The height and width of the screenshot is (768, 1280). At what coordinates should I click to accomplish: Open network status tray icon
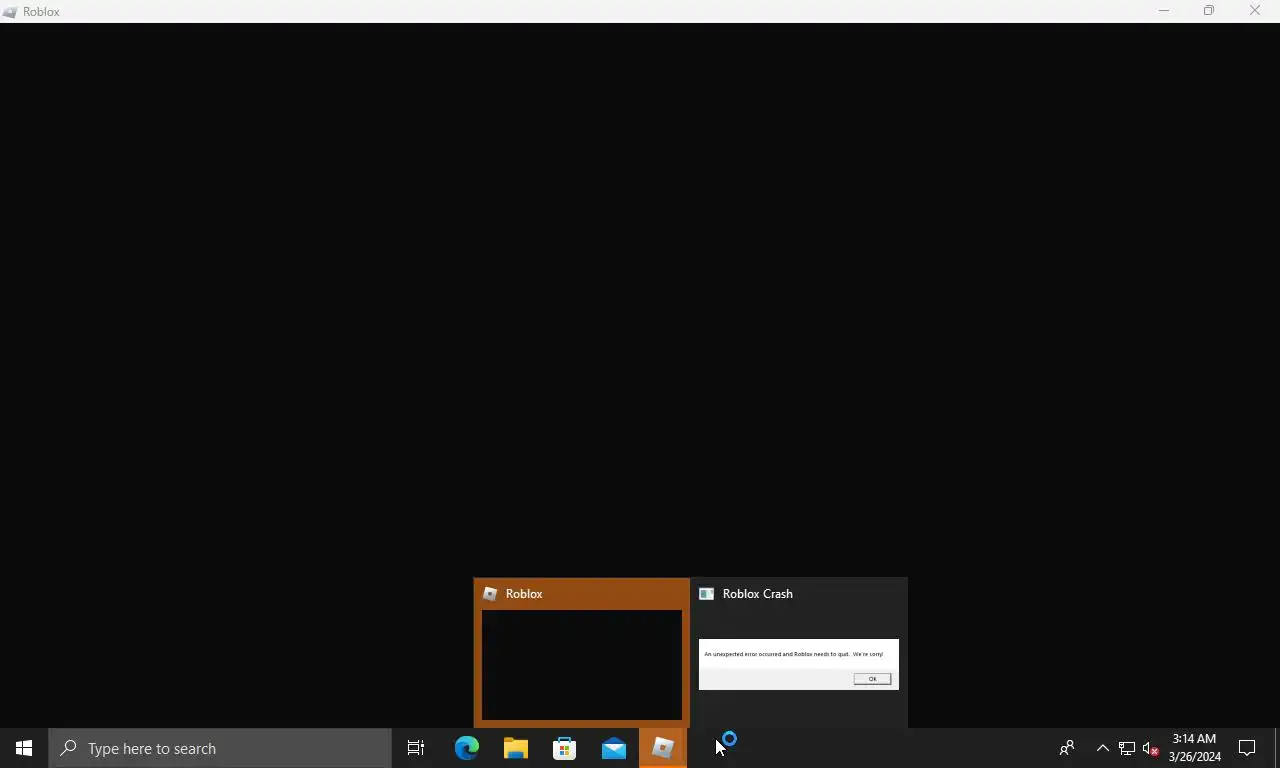[x=1126, y=748]
